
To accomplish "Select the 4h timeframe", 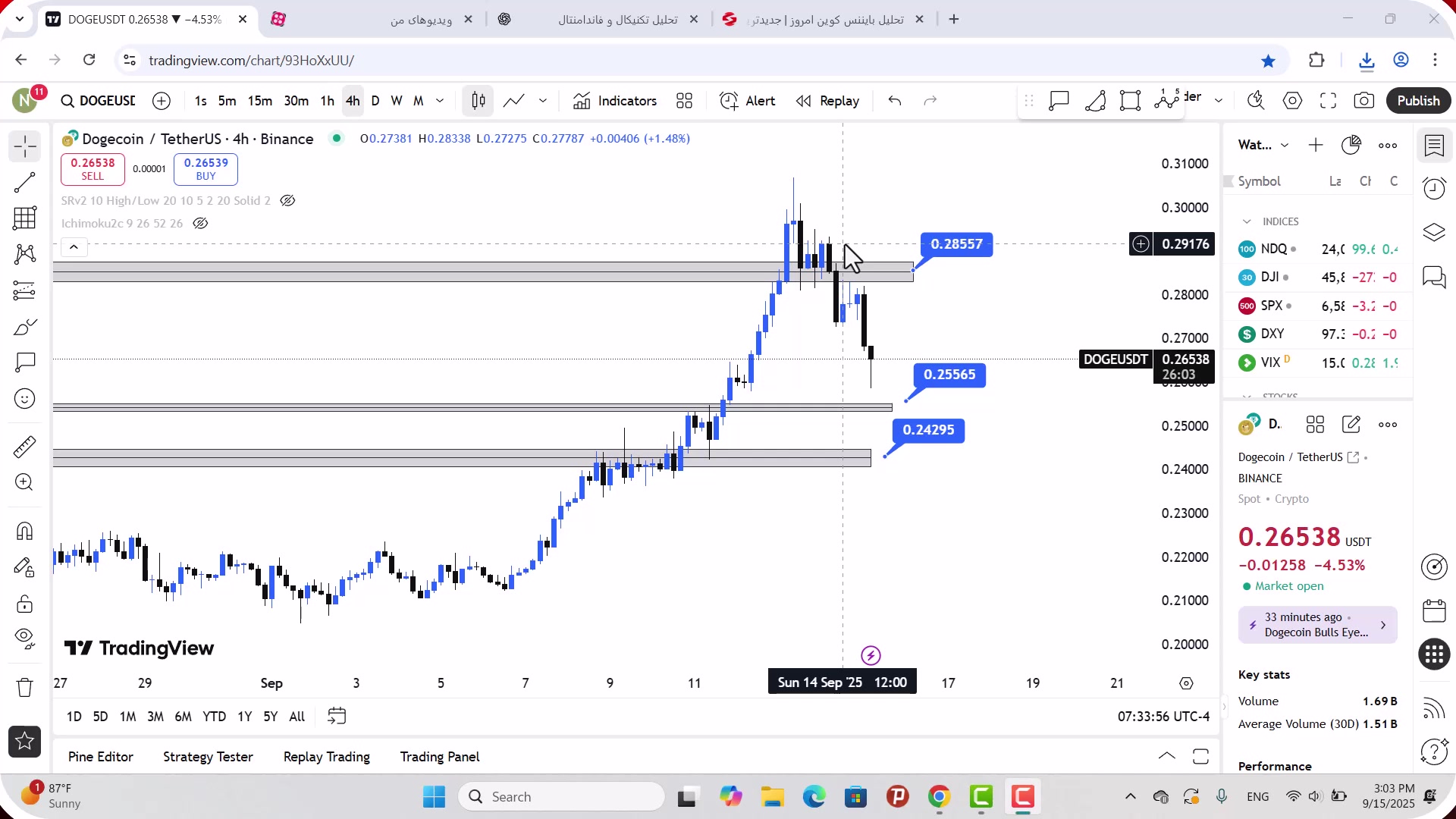I will [353, 101].
